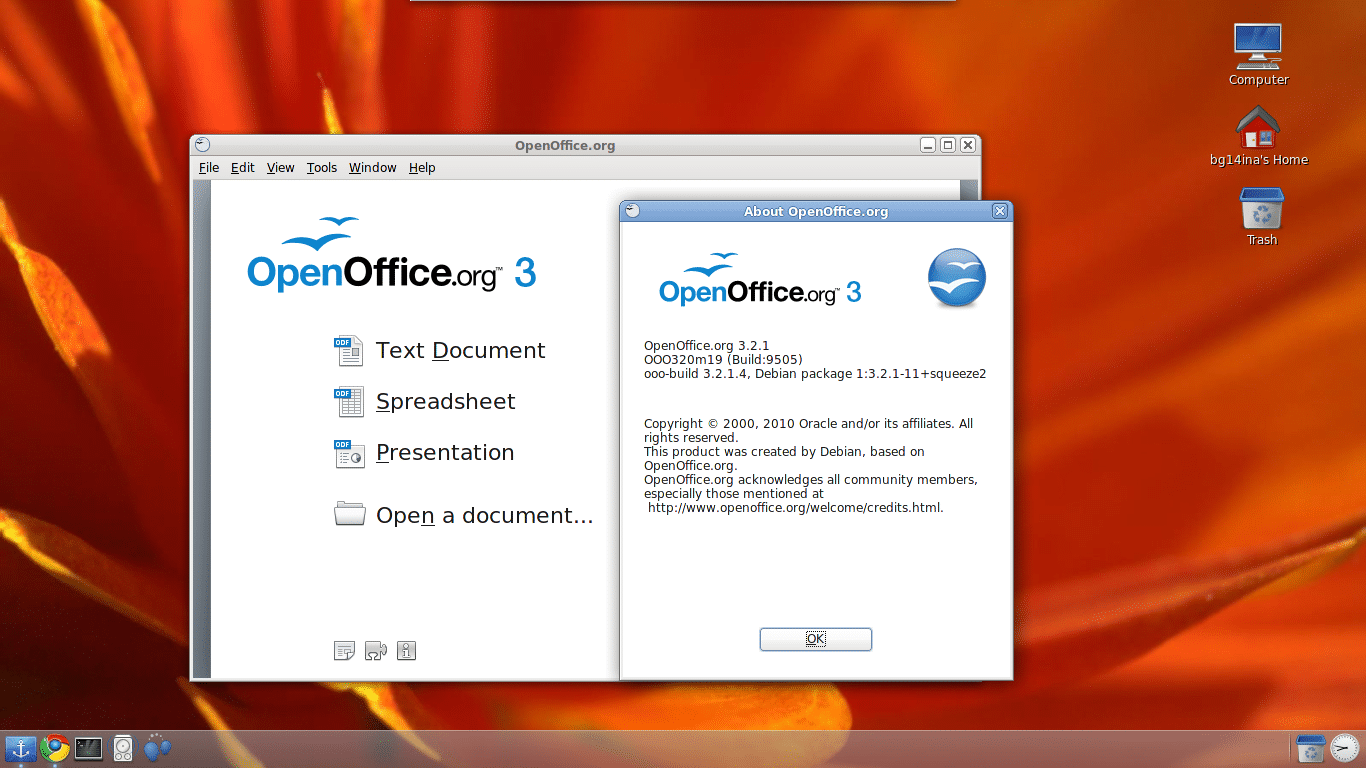Click the speaker icon in the dock

coord(122,748)
